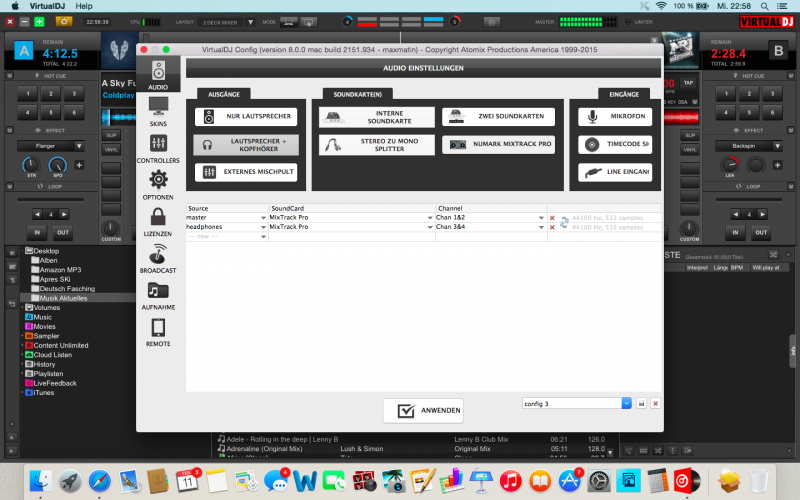Open the Help menu
Screen dimensions: 800x500
(84, 6)
